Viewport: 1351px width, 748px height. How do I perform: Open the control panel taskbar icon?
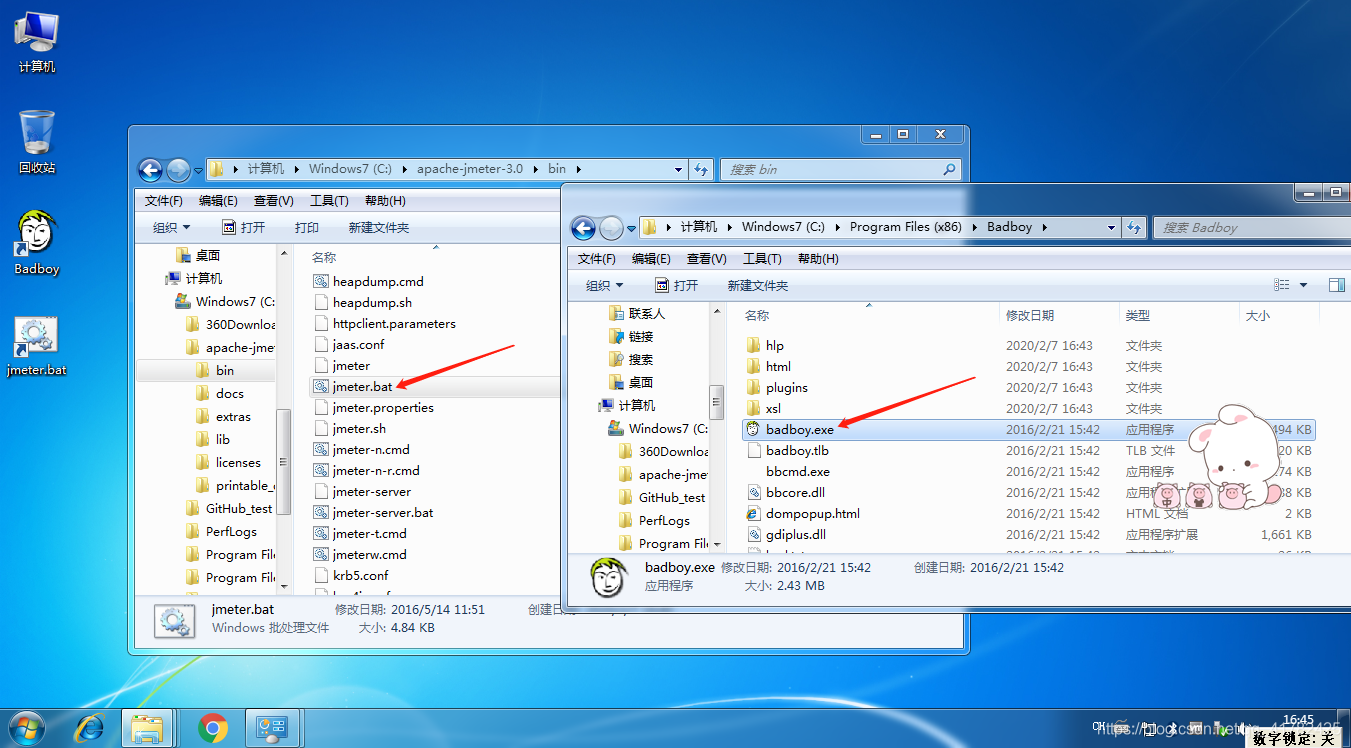[273, 727]
